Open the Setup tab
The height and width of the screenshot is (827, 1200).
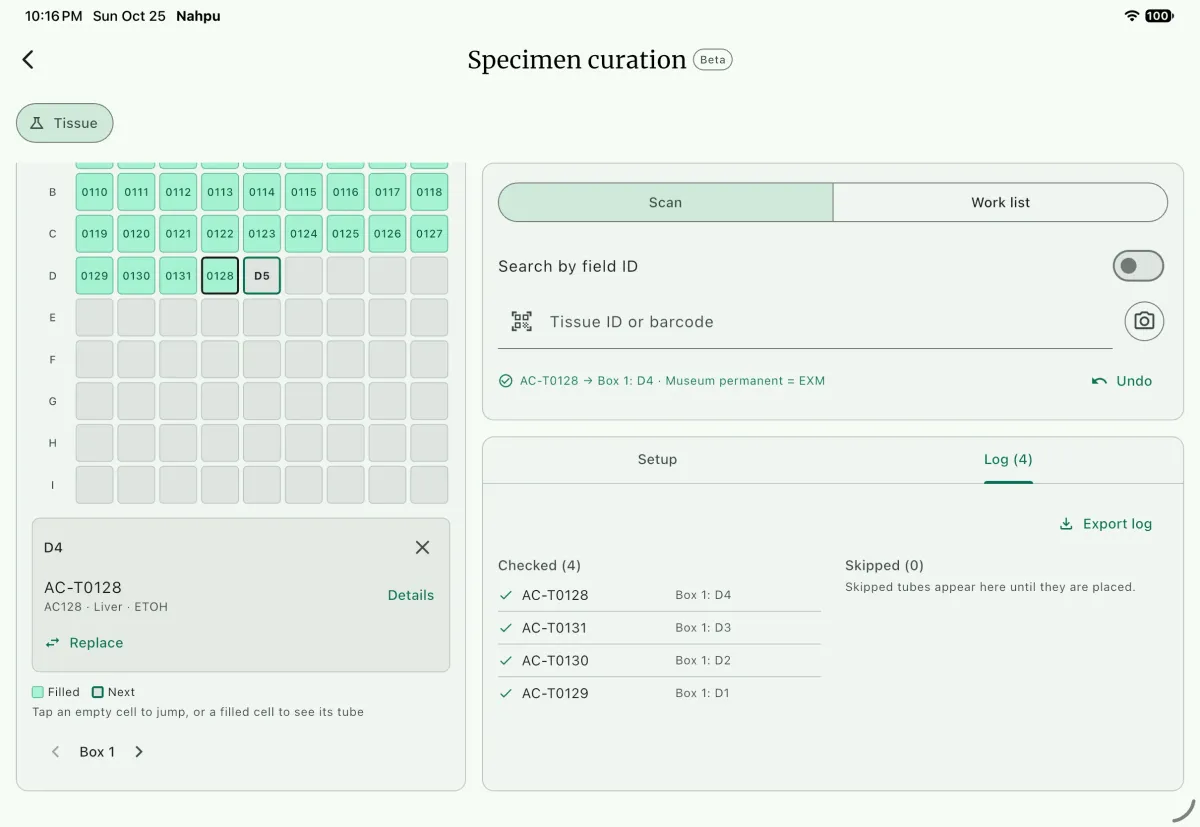click(657, 460)
